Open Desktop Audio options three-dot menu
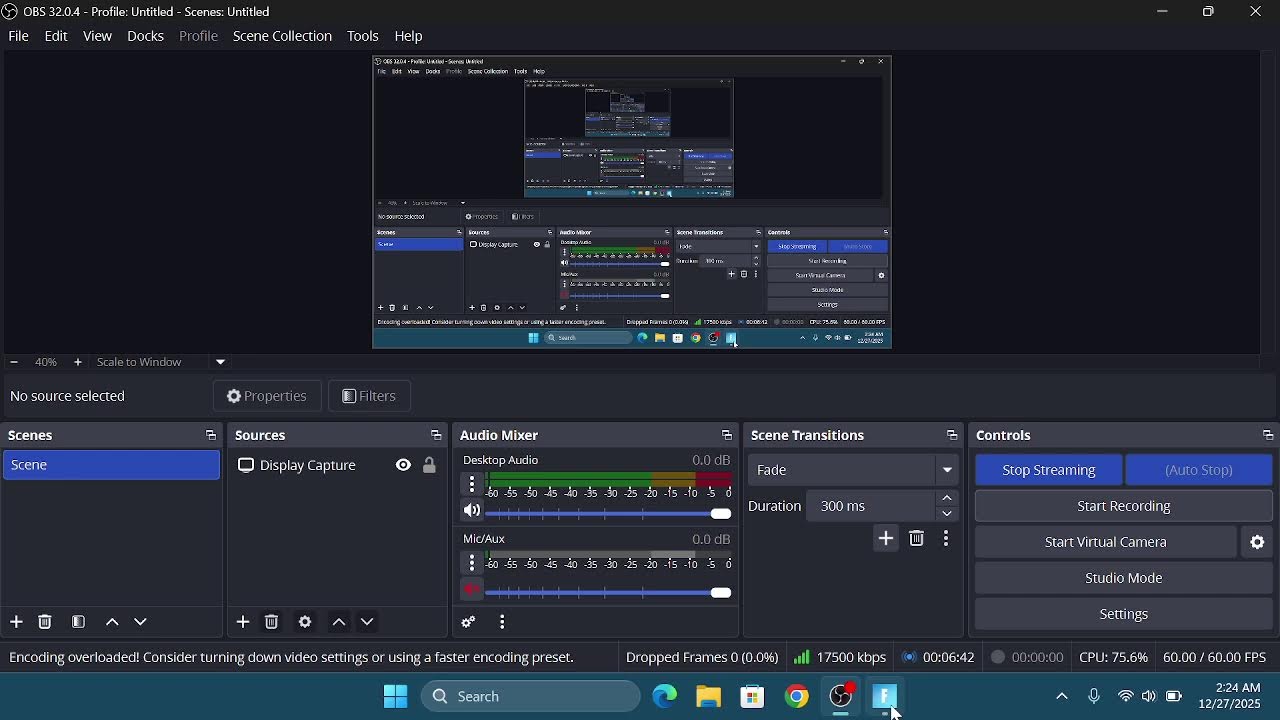The image size is (1280, 720). [x=472, y=485]
